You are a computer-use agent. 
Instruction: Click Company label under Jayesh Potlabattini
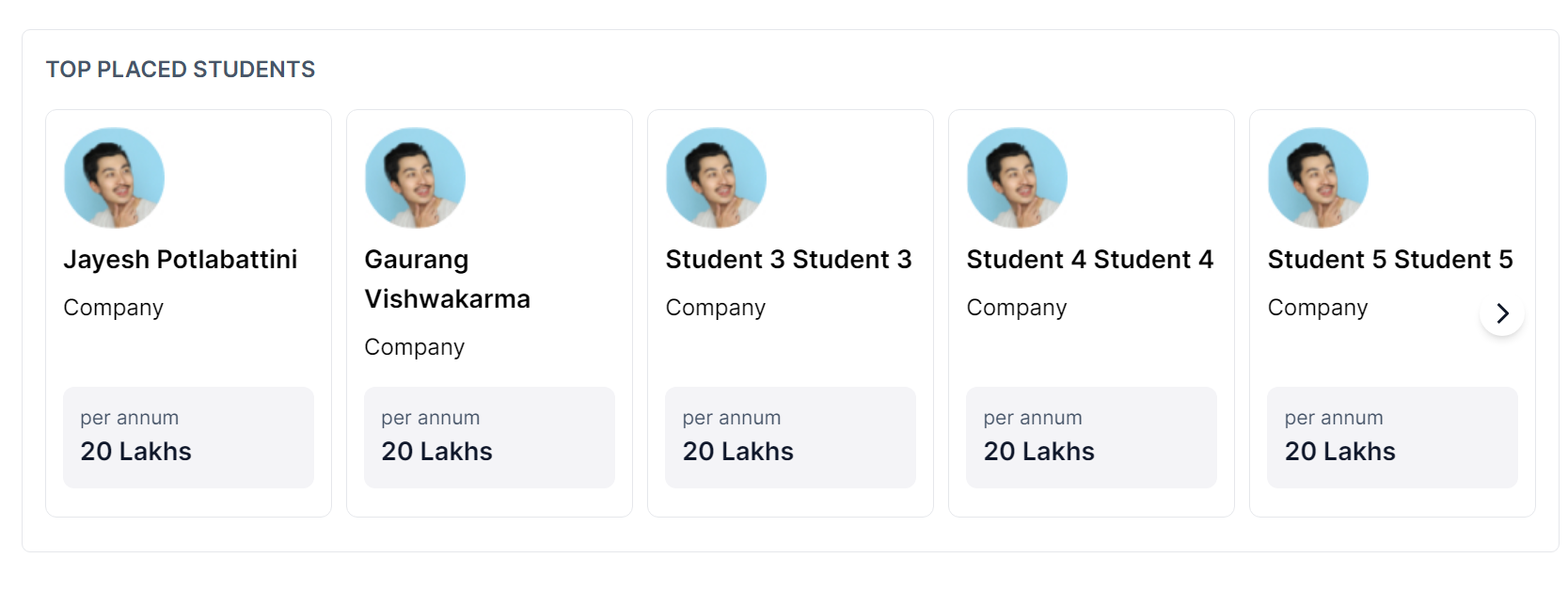click(114, 308)
